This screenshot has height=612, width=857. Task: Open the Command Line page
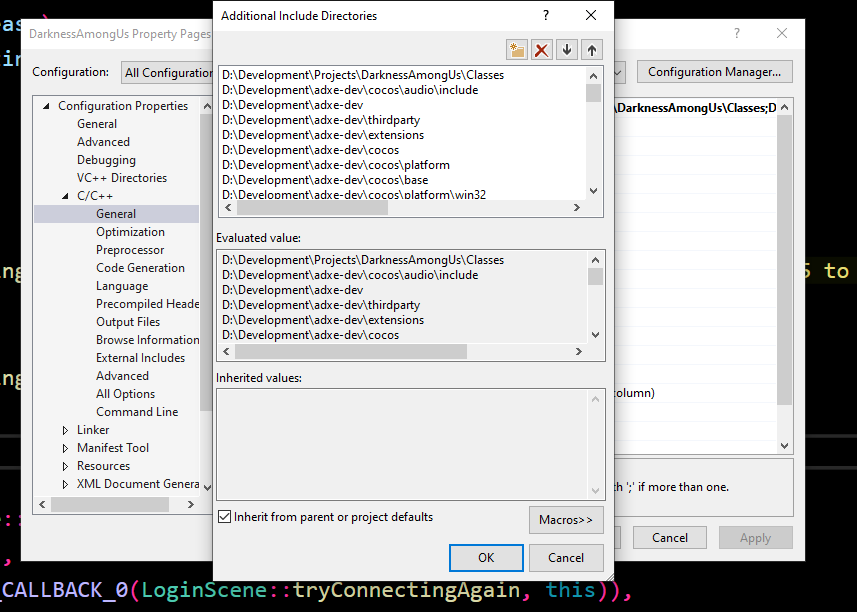137,413
